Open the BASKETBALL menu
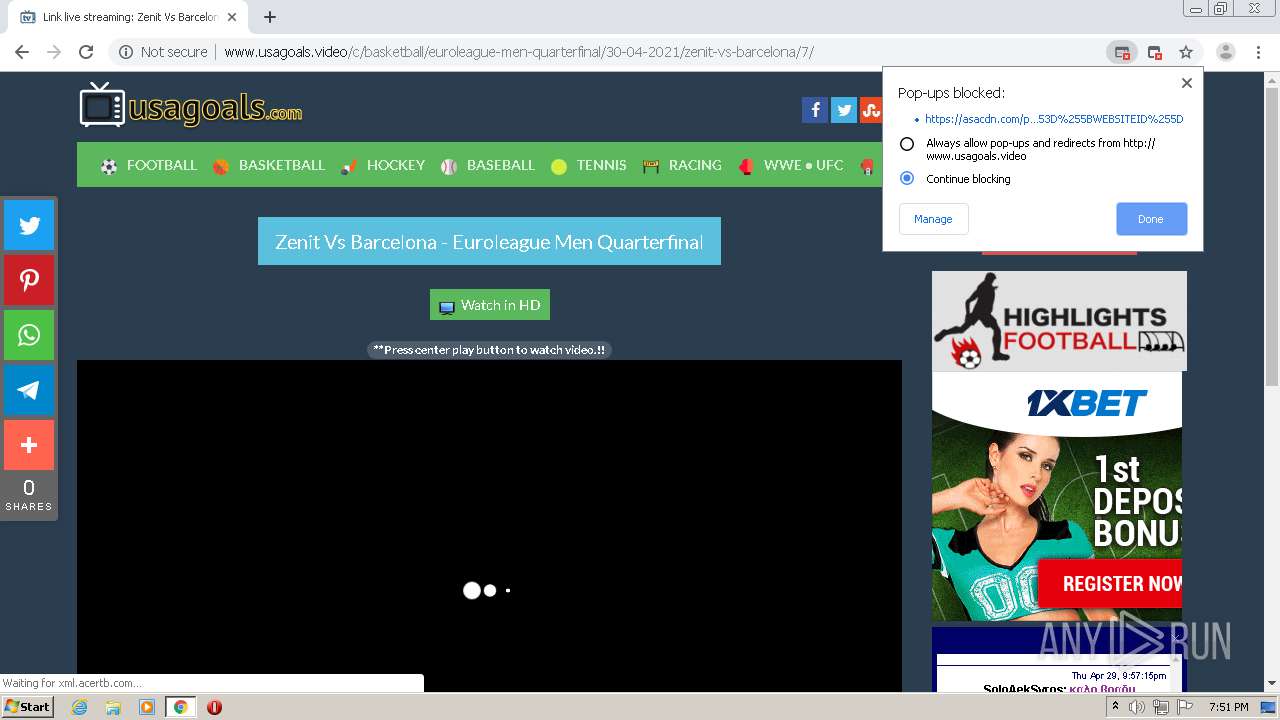 coord(269,165)
